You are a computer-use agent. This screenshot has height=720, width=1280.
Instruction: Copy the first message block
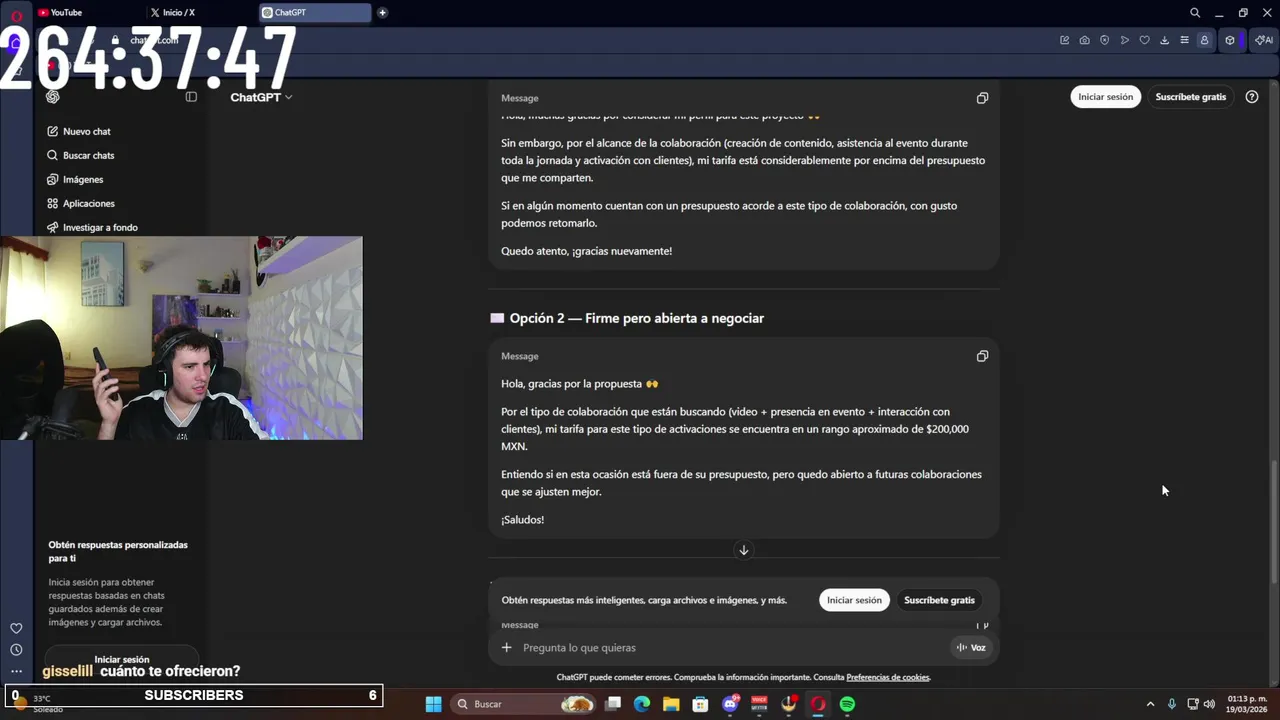[982, 98]
